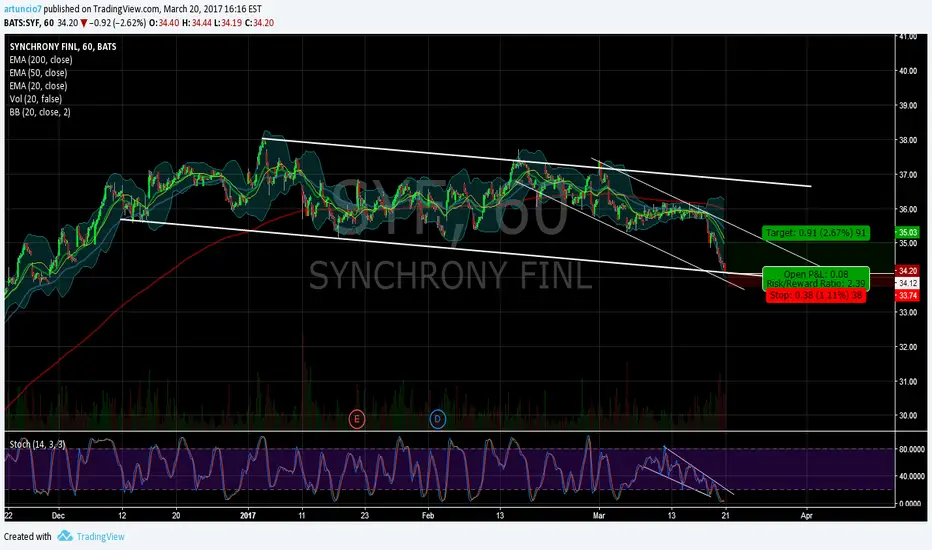This screenshot has height=550, width=932.
Task: Open the artuncio7 author profile link
Action: tap(23, 9)
